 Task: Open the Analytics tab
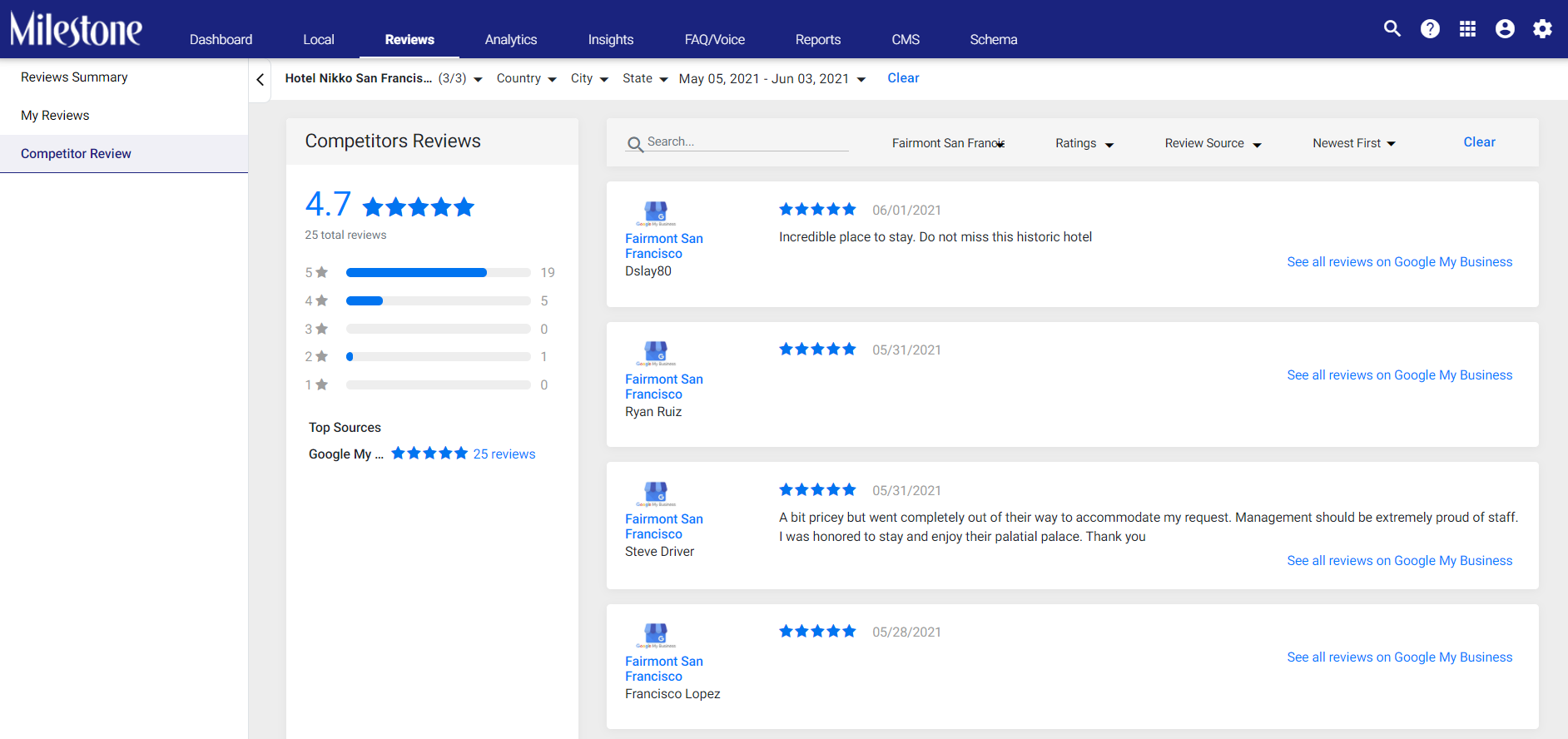(511, 39)
